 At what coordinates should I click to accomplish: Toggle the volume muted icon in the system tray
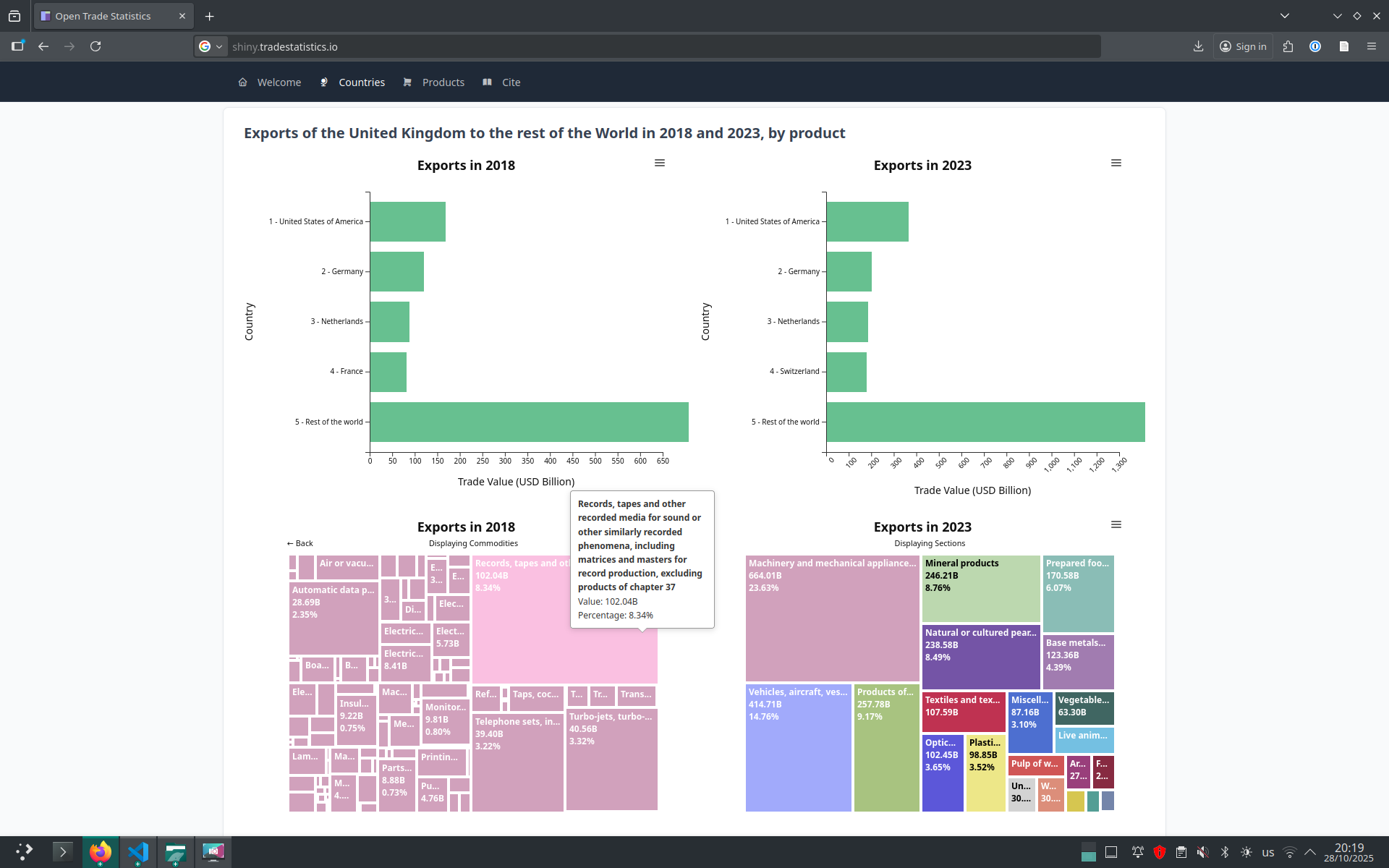coord(1202,852)
